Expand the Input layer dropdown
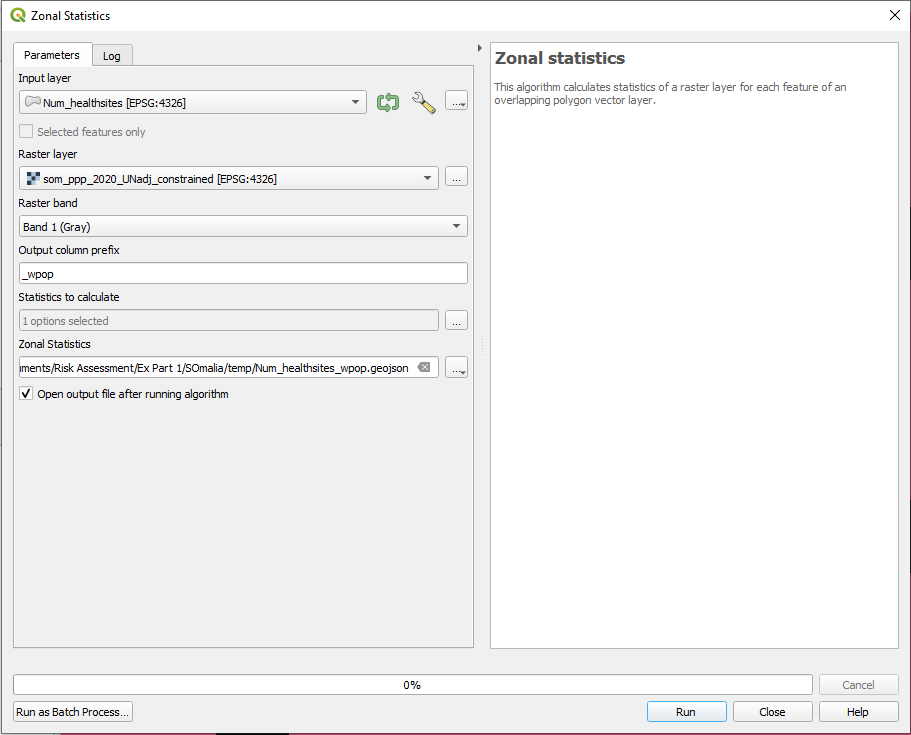 tap(357, 102)
